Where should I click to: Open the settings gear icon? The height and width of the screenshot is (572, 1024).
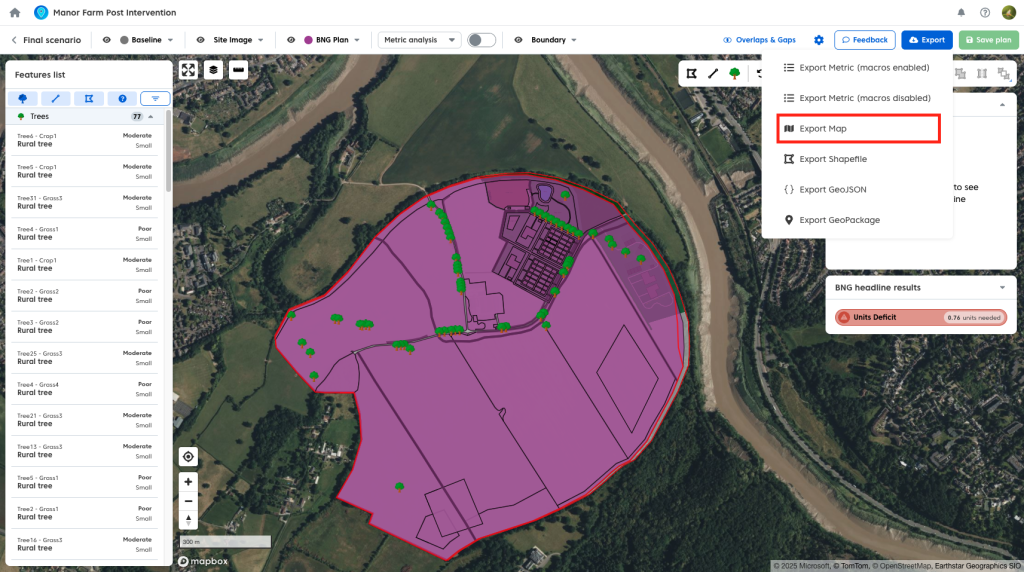pos(819,40)
